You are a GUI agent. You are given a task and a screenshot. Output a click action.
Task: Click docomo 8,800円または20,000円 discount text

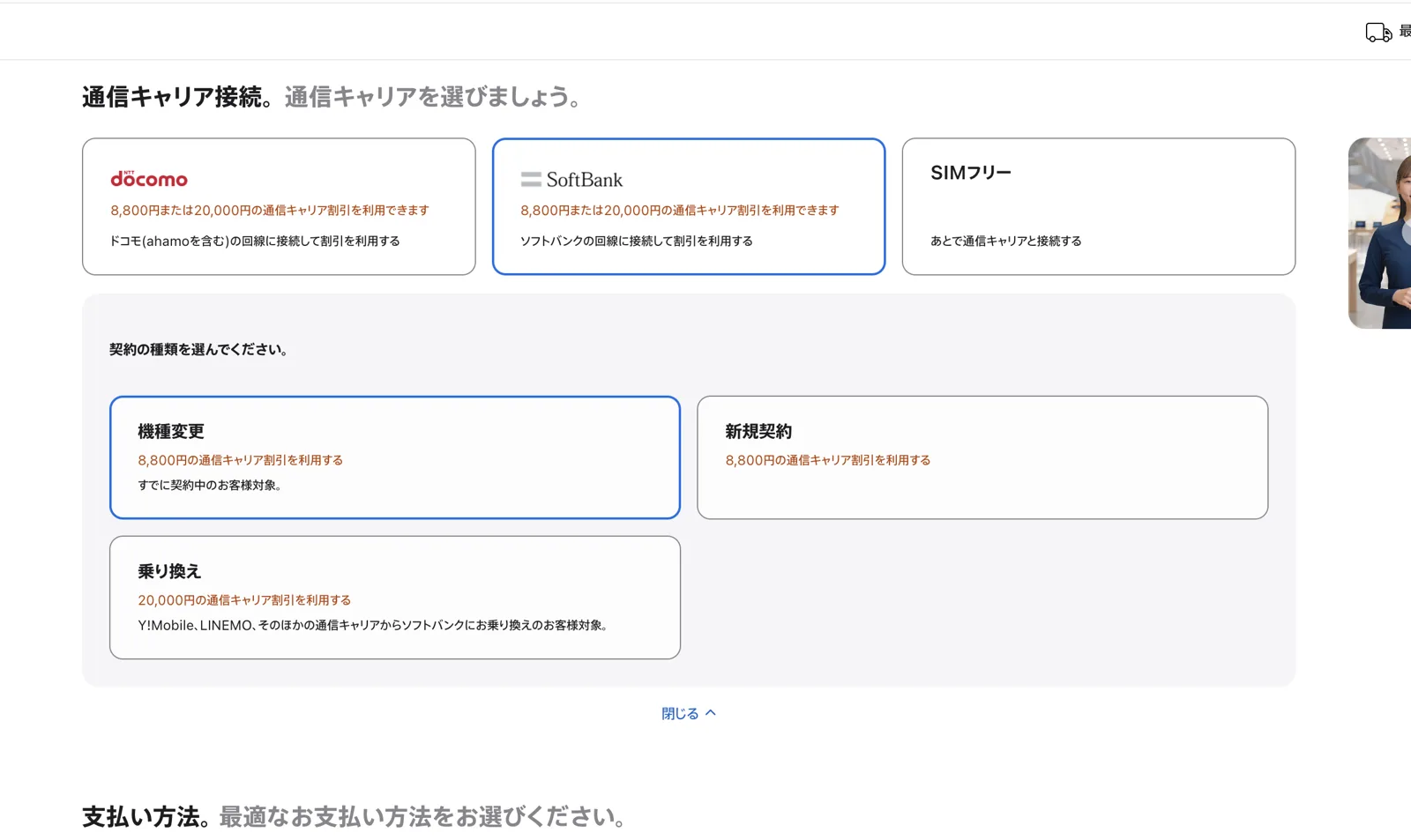point(270,211)
